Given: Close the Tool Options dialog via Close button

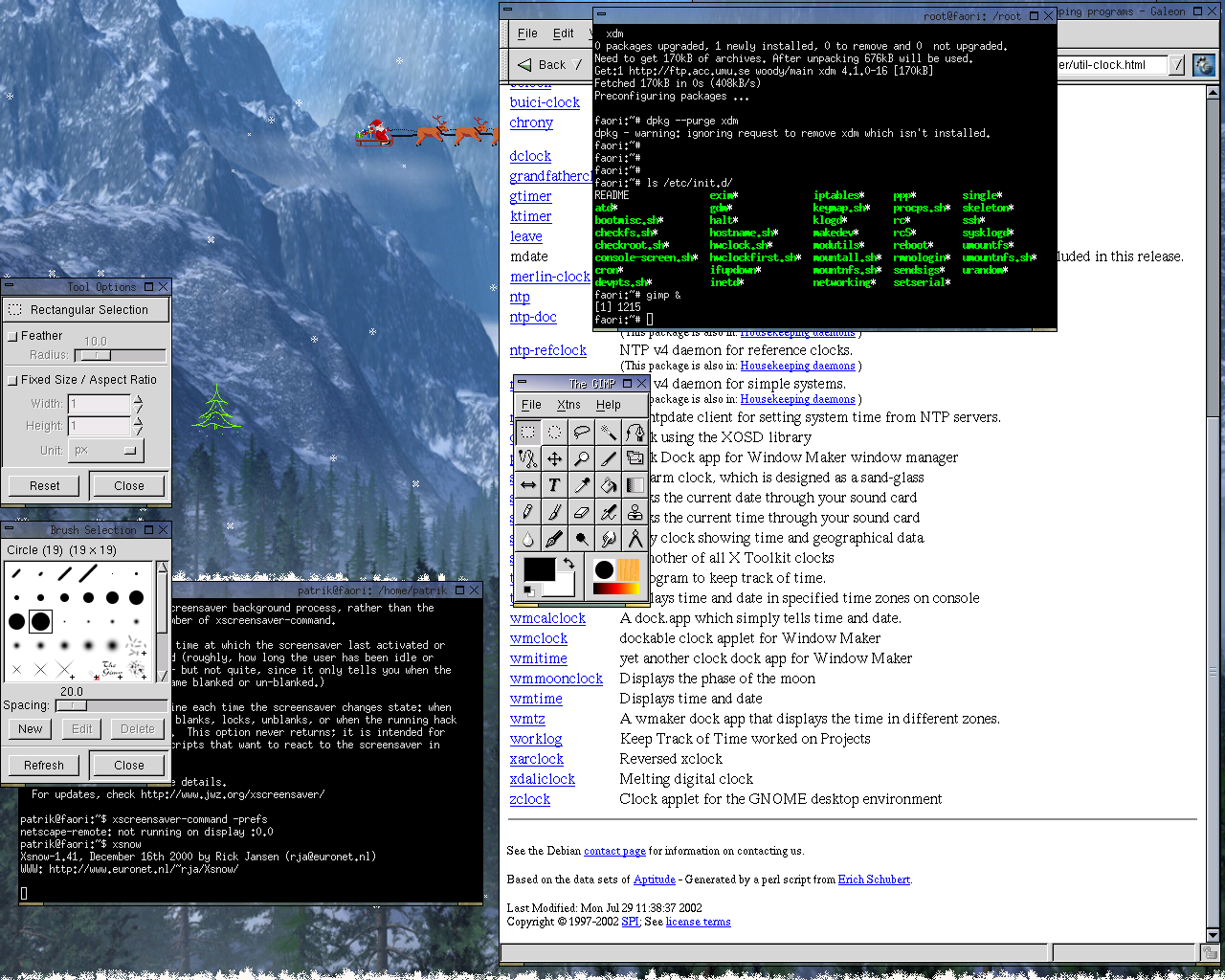Looking at the screenshot, I should [129, 485].
